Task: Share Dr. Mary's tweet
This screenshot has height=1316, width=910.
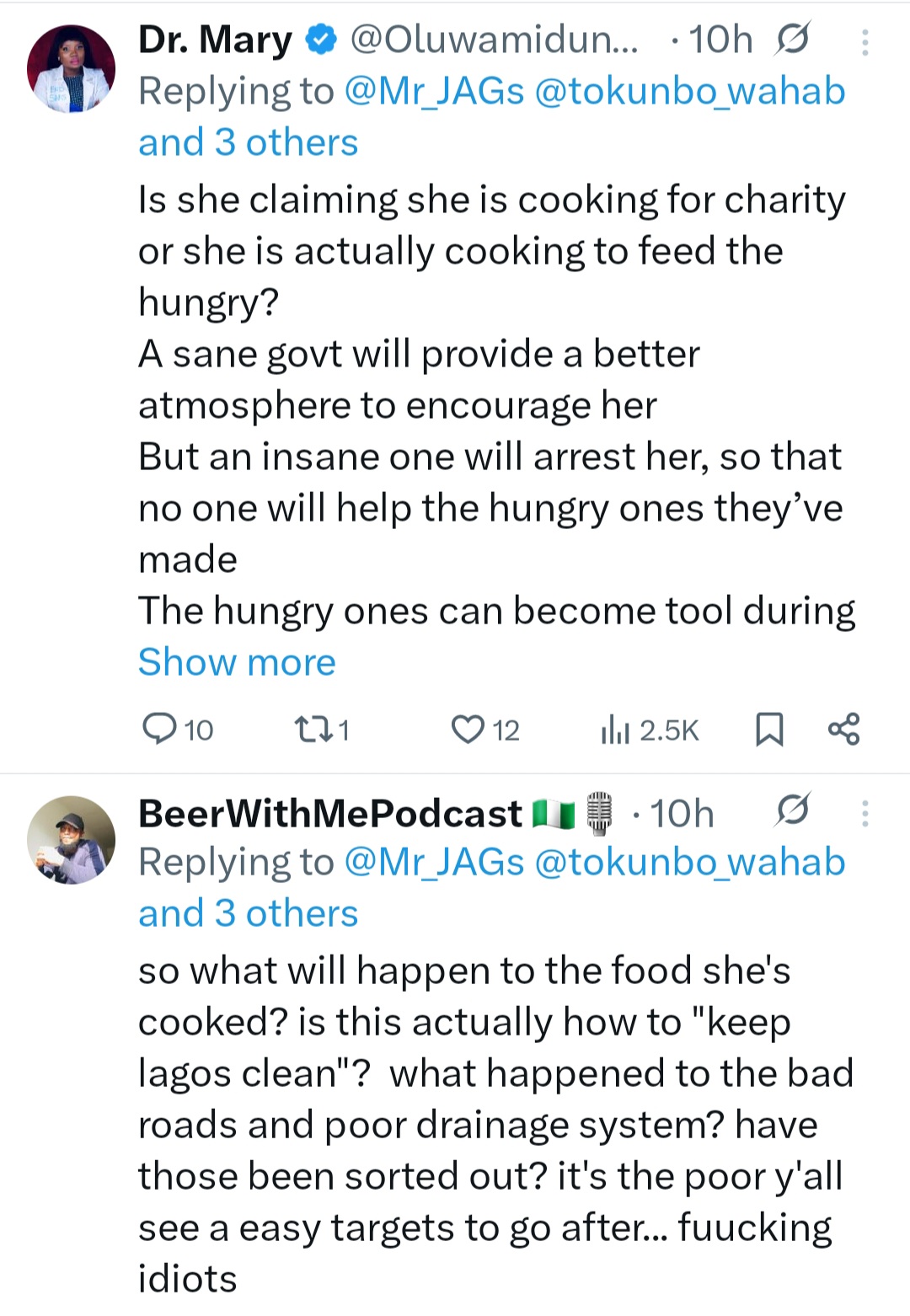Action: tap(843, 729)
